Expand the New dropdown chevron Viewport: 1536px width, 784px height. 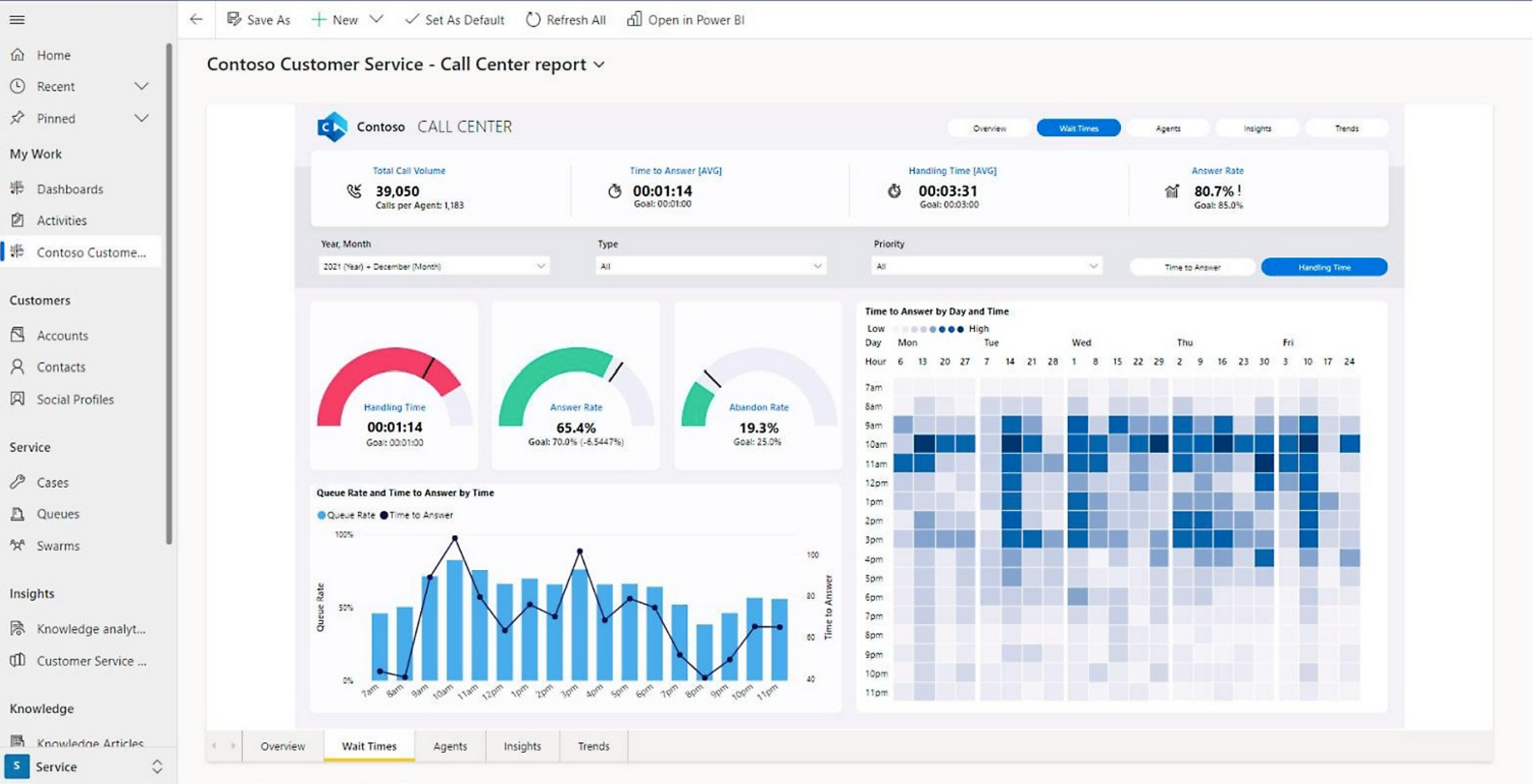tap(376, 20)
